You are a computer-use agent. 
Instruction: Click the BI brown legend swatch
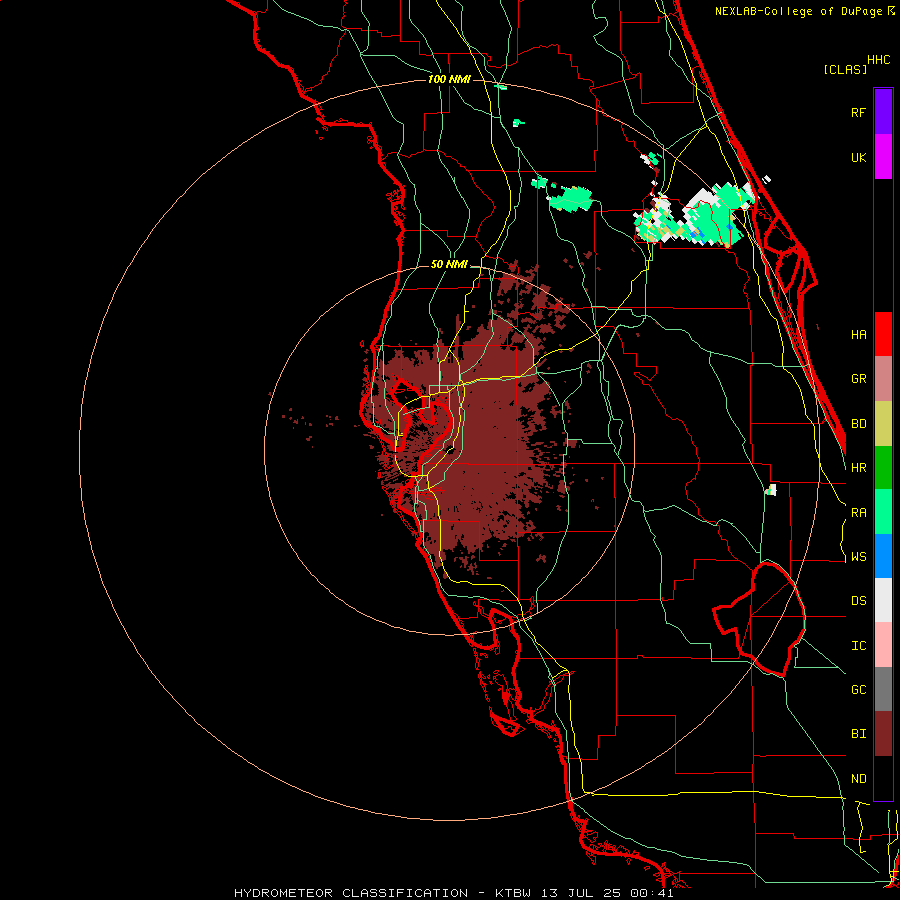click(883, 734)
